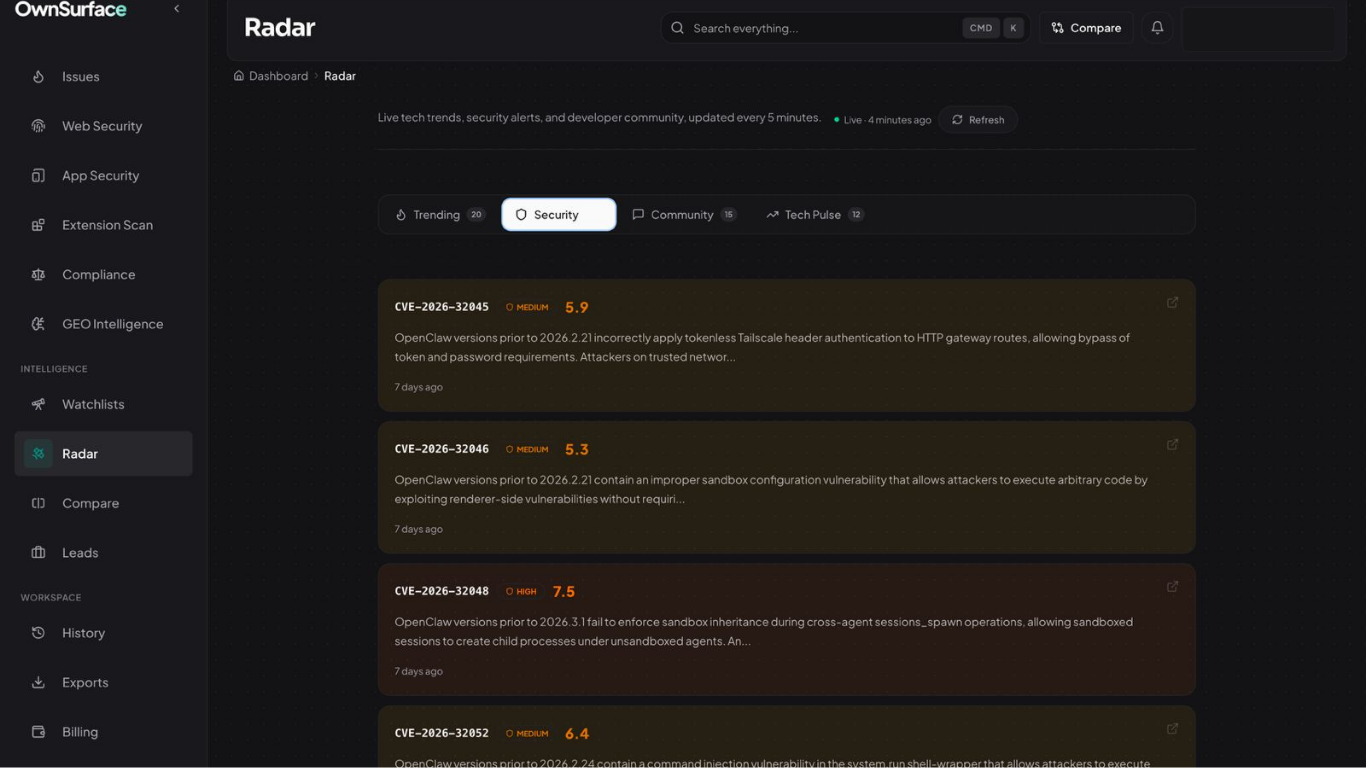Screen dimensions: 1366x768
Task: Open the OwnSurface logo home
Action: coord(71,10)
